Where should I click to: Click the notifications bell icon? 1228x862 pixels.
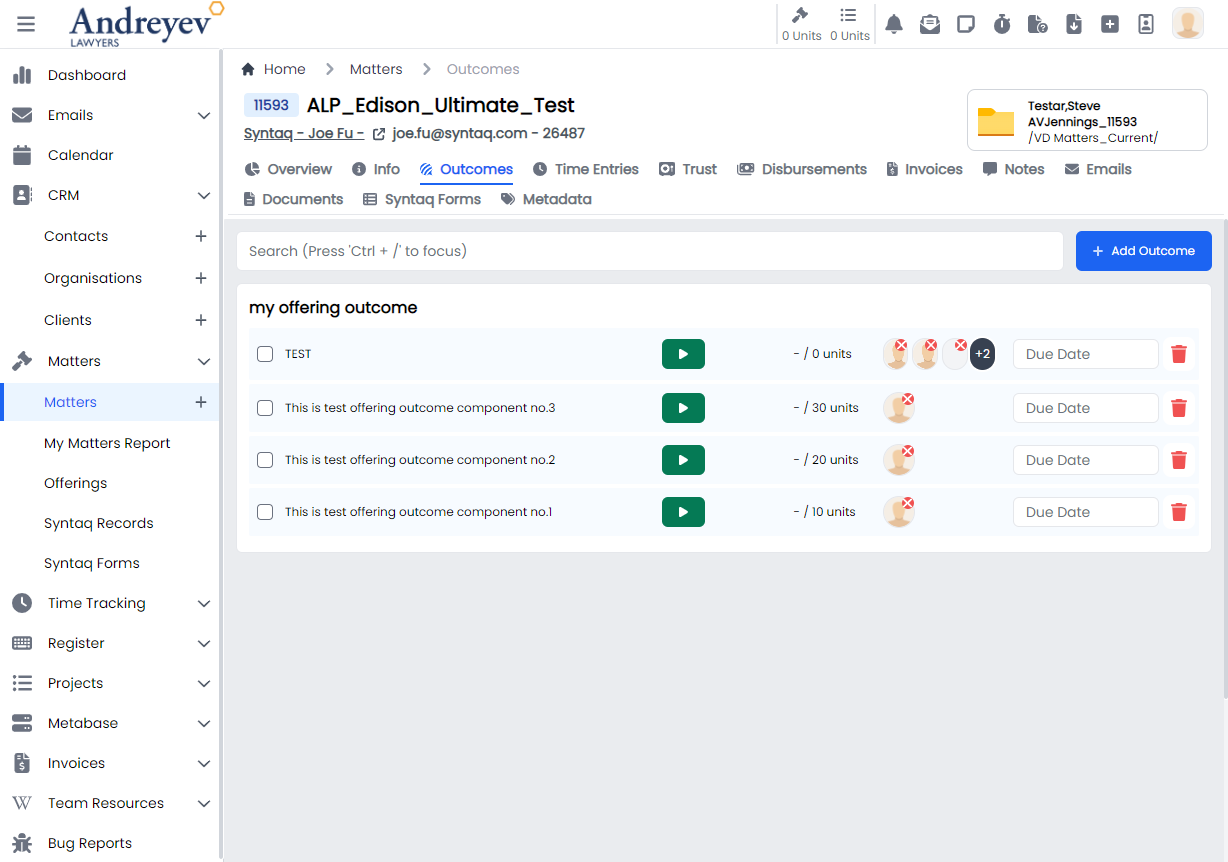tap(894, 24)
